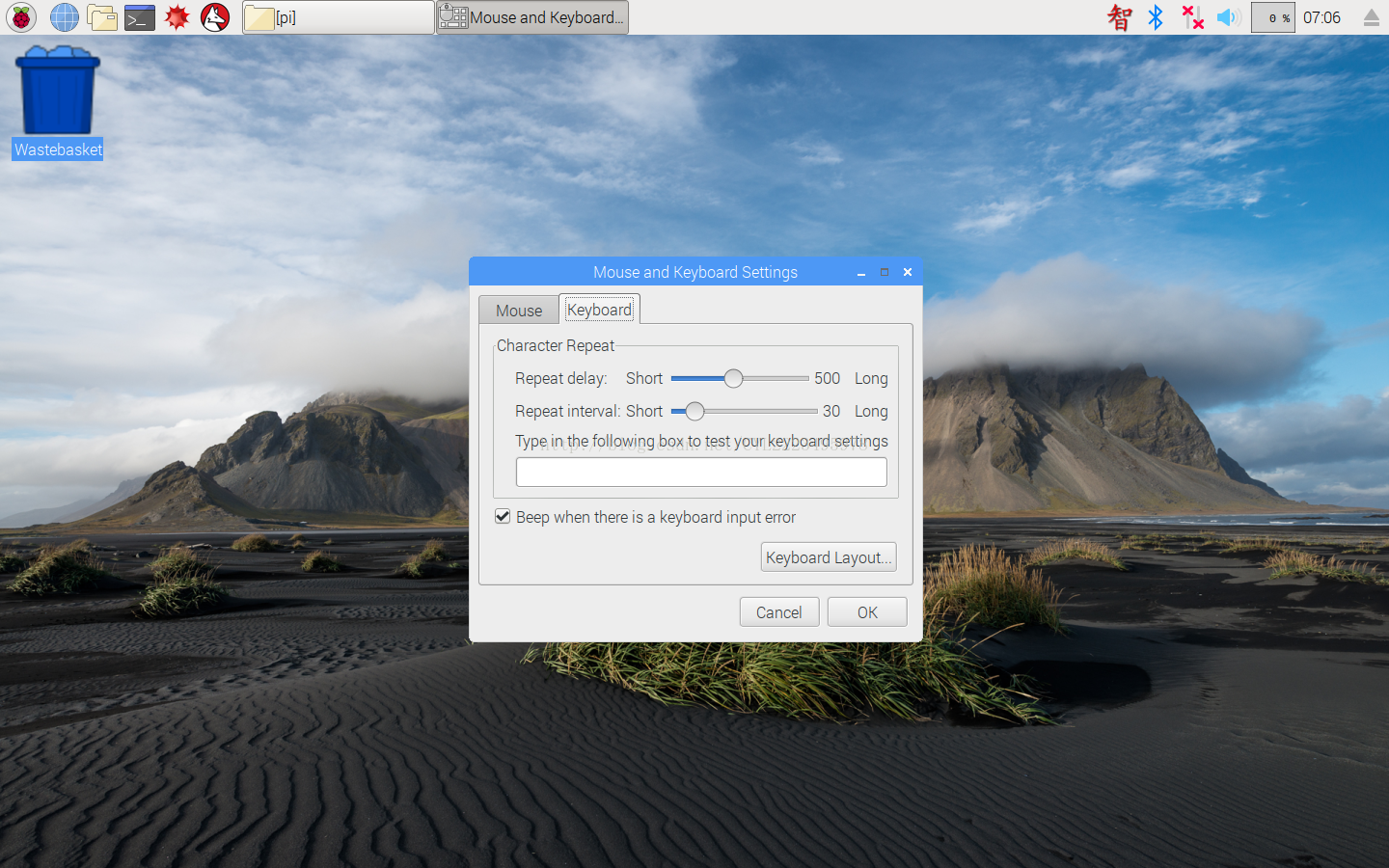The width and height of the screenshot is (1389, 868).
Task: Minimize the Mouse and Keyboard Settings window
Action: pyautogui.click(x=861, y=273)
